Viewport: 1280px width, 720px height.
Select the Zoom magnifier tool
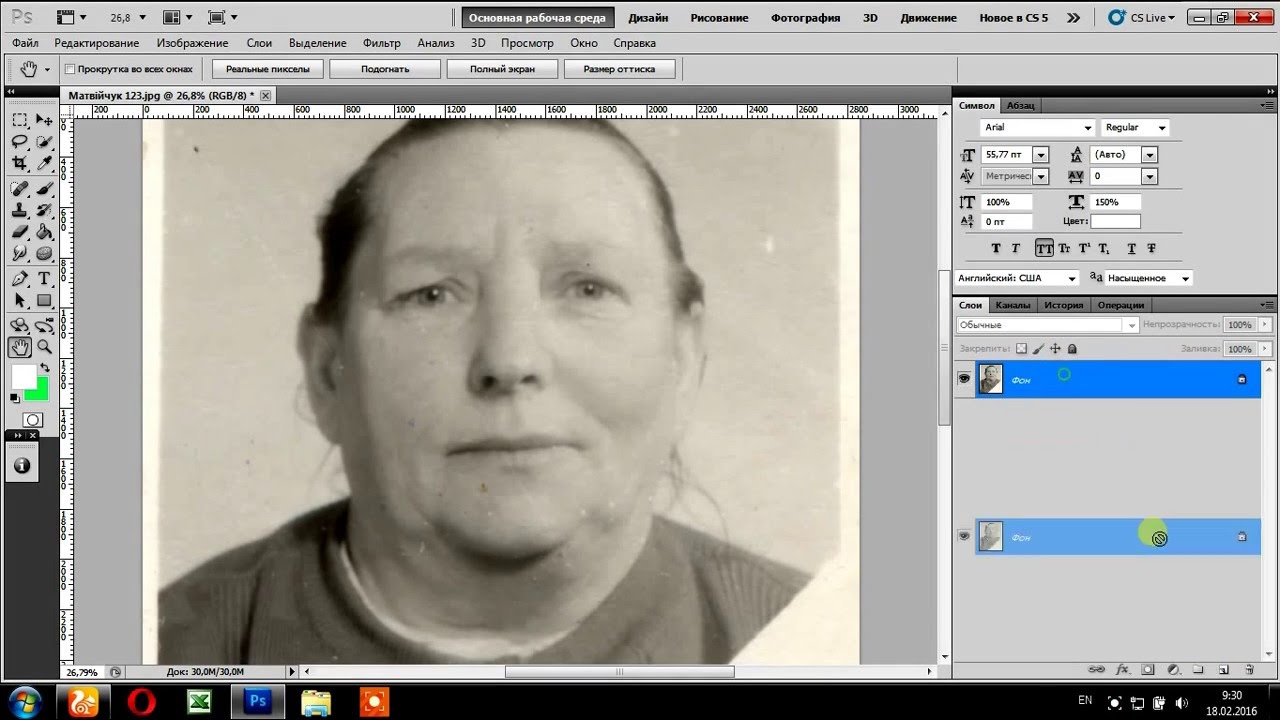(x=45, y=347)
